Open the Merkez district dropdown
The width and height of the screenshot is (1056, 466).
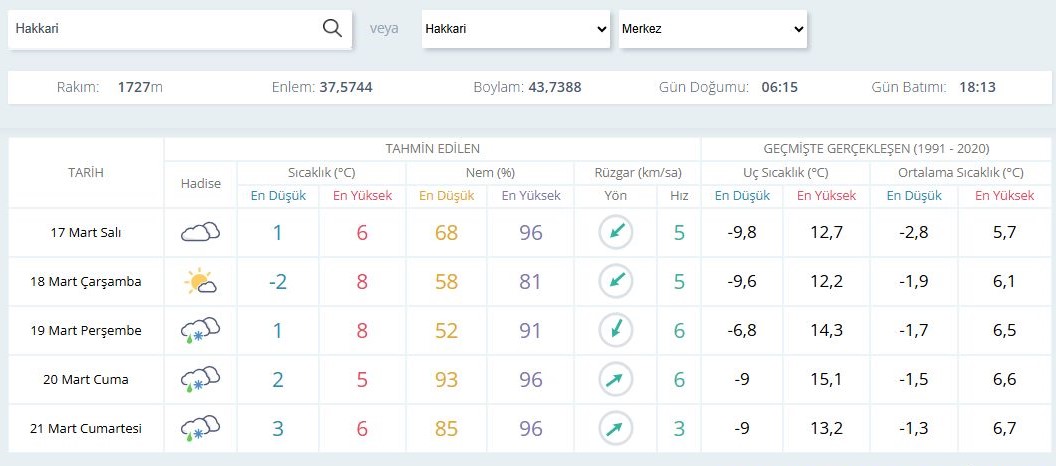(x=712, y=29)
